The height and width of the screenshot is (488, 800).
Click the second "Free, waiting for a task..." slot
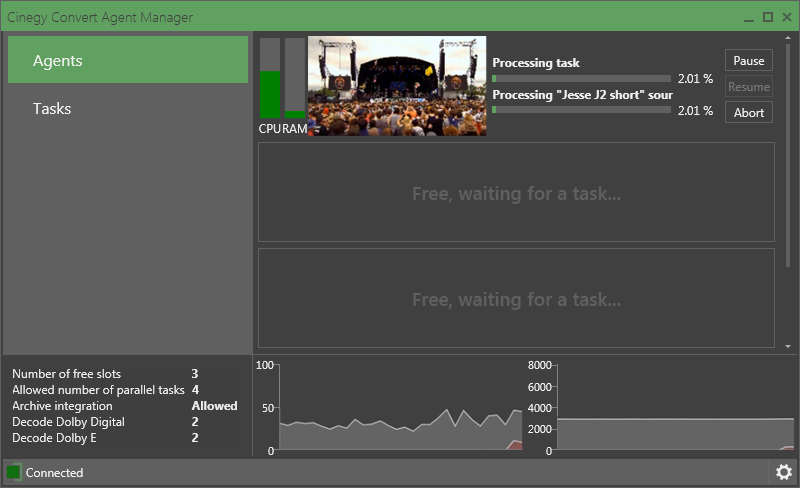pos(516,298)
